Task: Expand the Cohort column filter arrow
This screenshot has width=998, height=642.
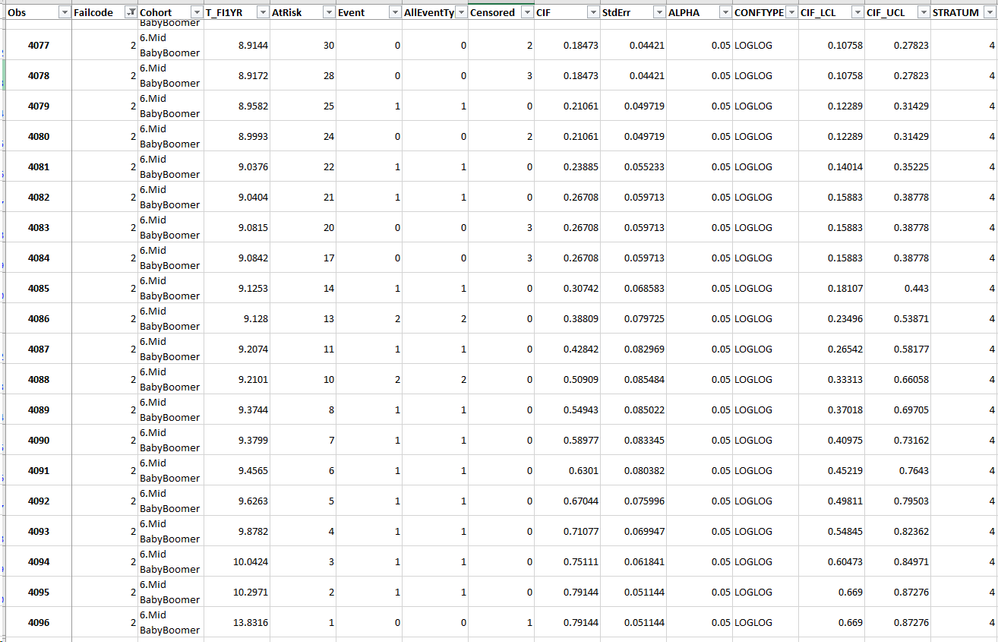Action: (197, 12)
